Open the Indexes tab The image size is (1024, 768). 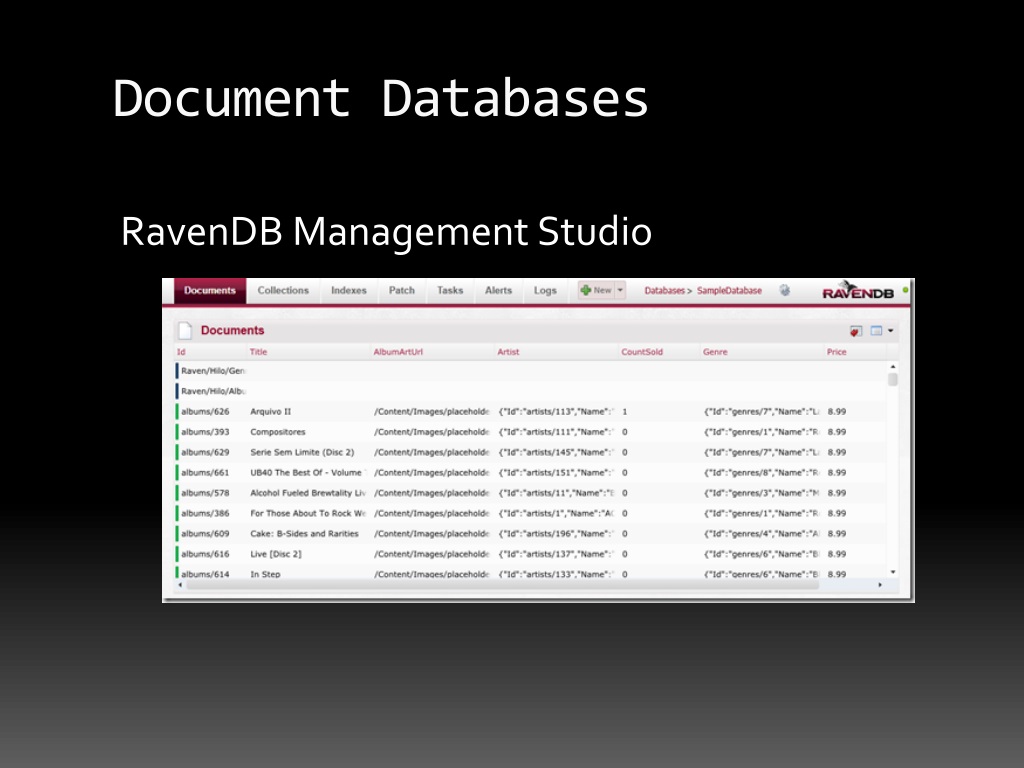pyautogui.click(x=349, y=291)
